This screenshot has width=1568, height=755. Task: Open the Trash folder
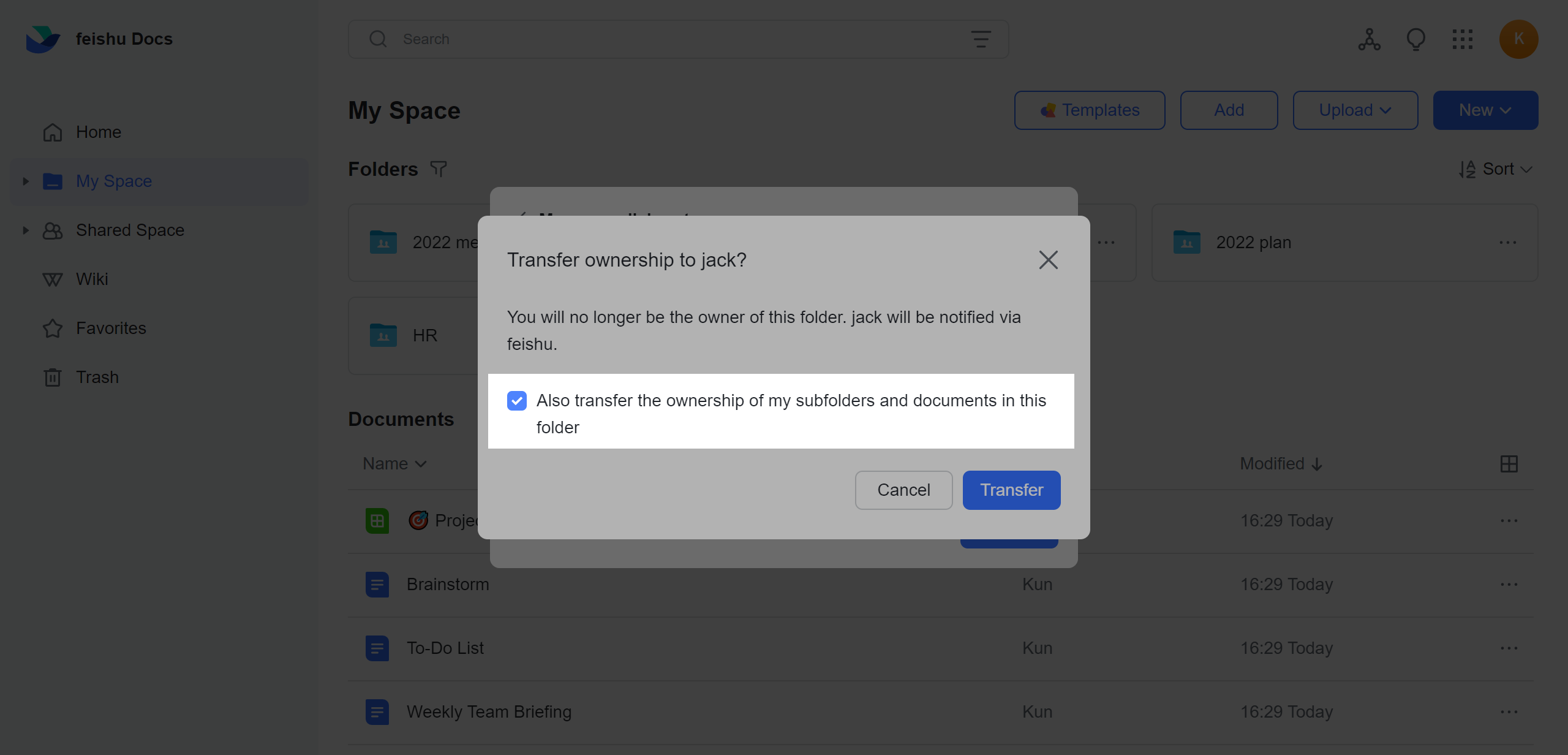coord(98,377)
